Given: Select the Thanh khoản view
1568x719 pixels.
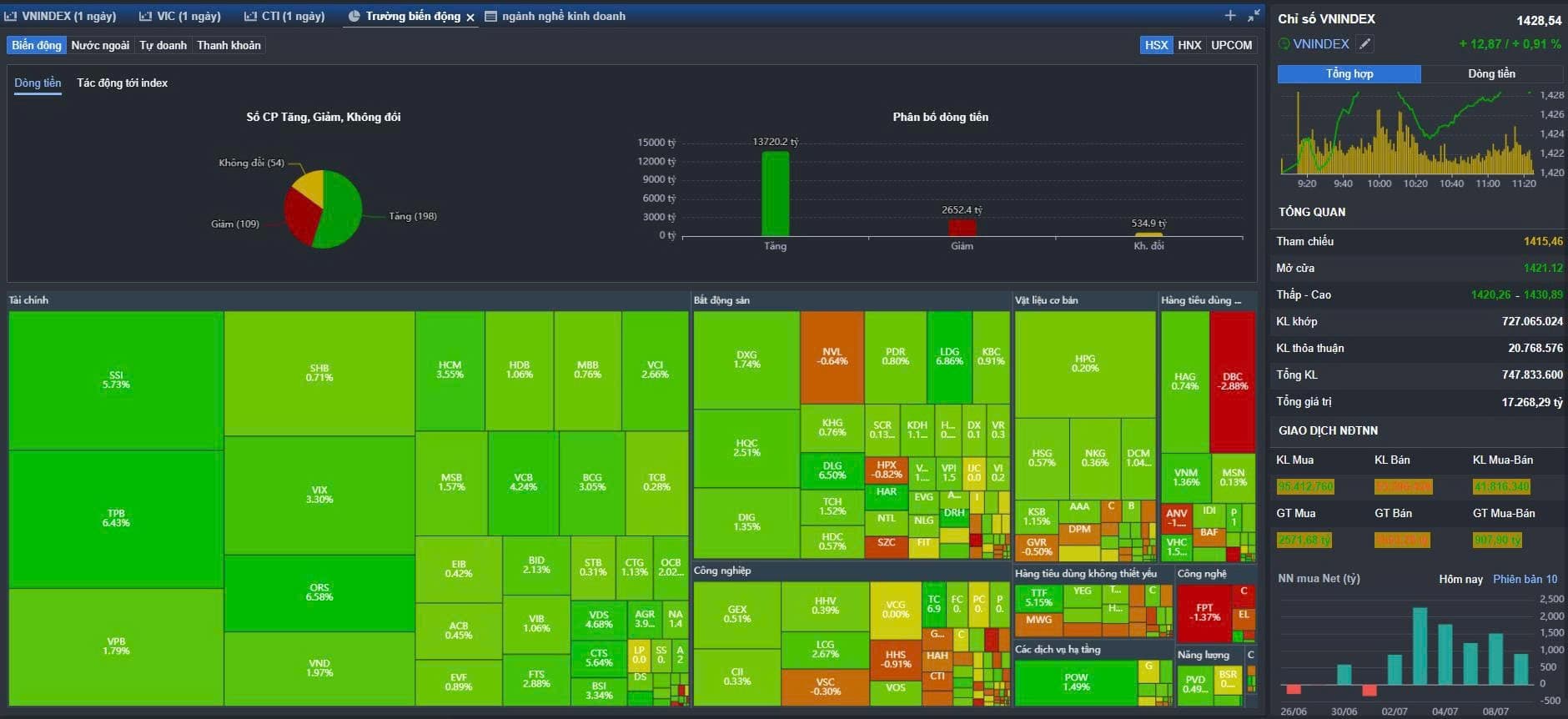Looking at the screenshot, I should coord(229,45).
